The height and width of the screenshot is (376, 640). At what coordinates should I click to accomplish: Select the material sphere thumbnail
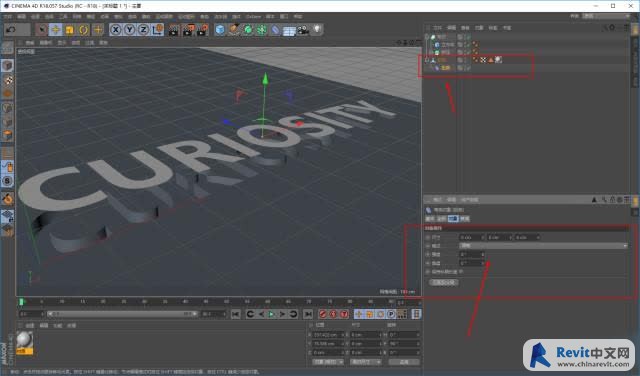(24, 340)
